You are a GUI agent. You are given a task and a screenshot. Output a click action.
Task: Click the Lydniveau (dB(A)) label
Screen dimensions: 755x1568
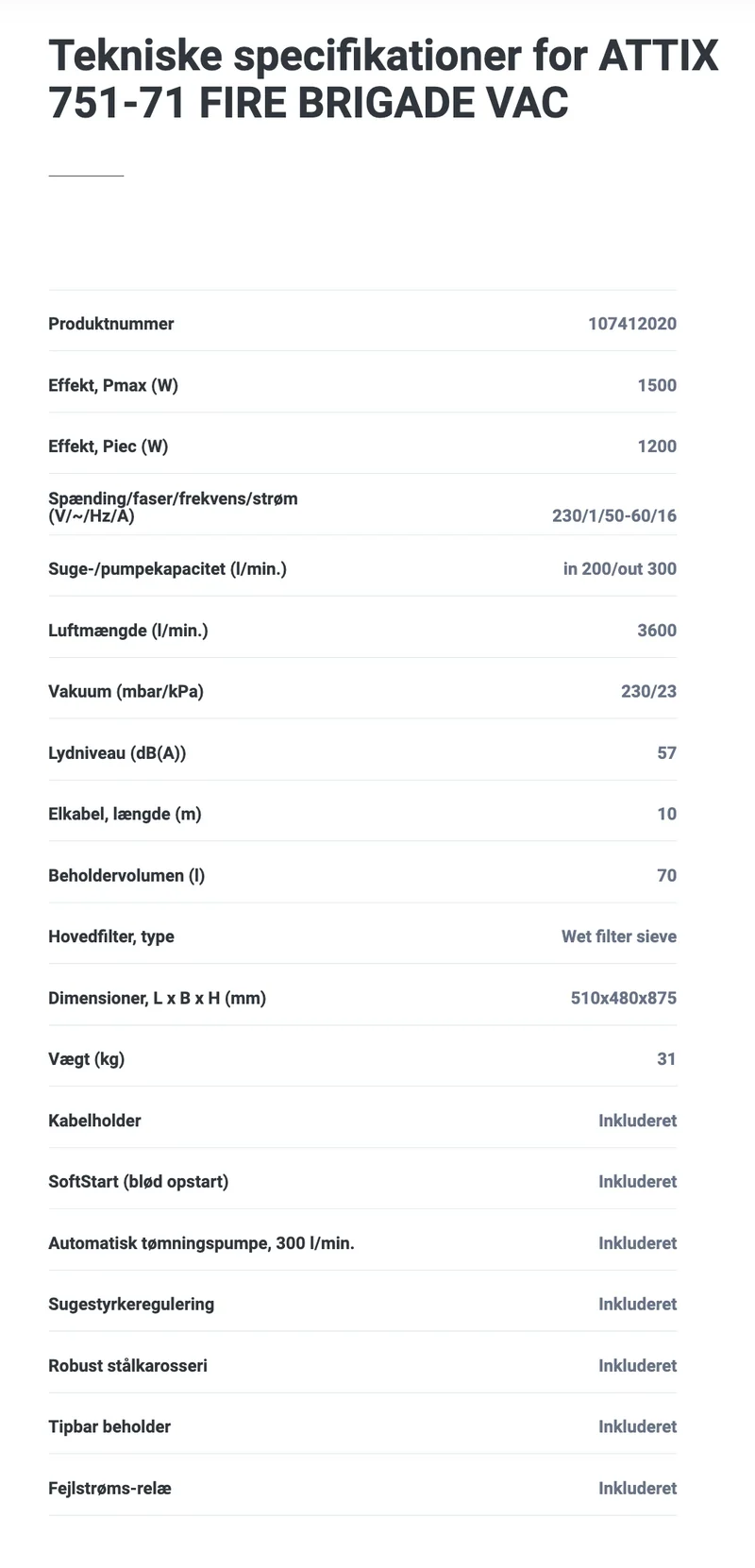(x=117, y=753)
